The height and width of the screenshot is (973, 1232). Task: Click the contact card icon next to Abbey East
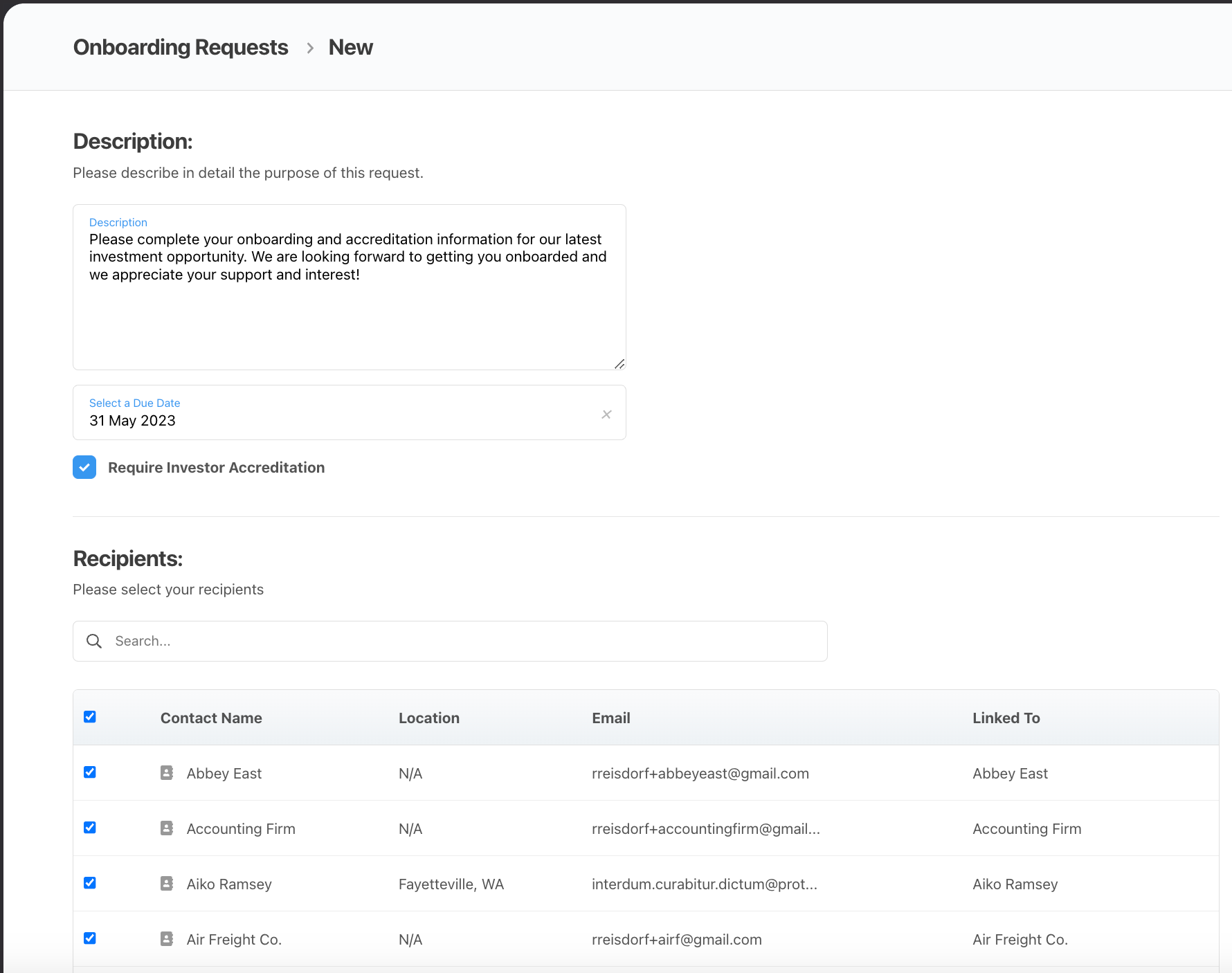166,772
